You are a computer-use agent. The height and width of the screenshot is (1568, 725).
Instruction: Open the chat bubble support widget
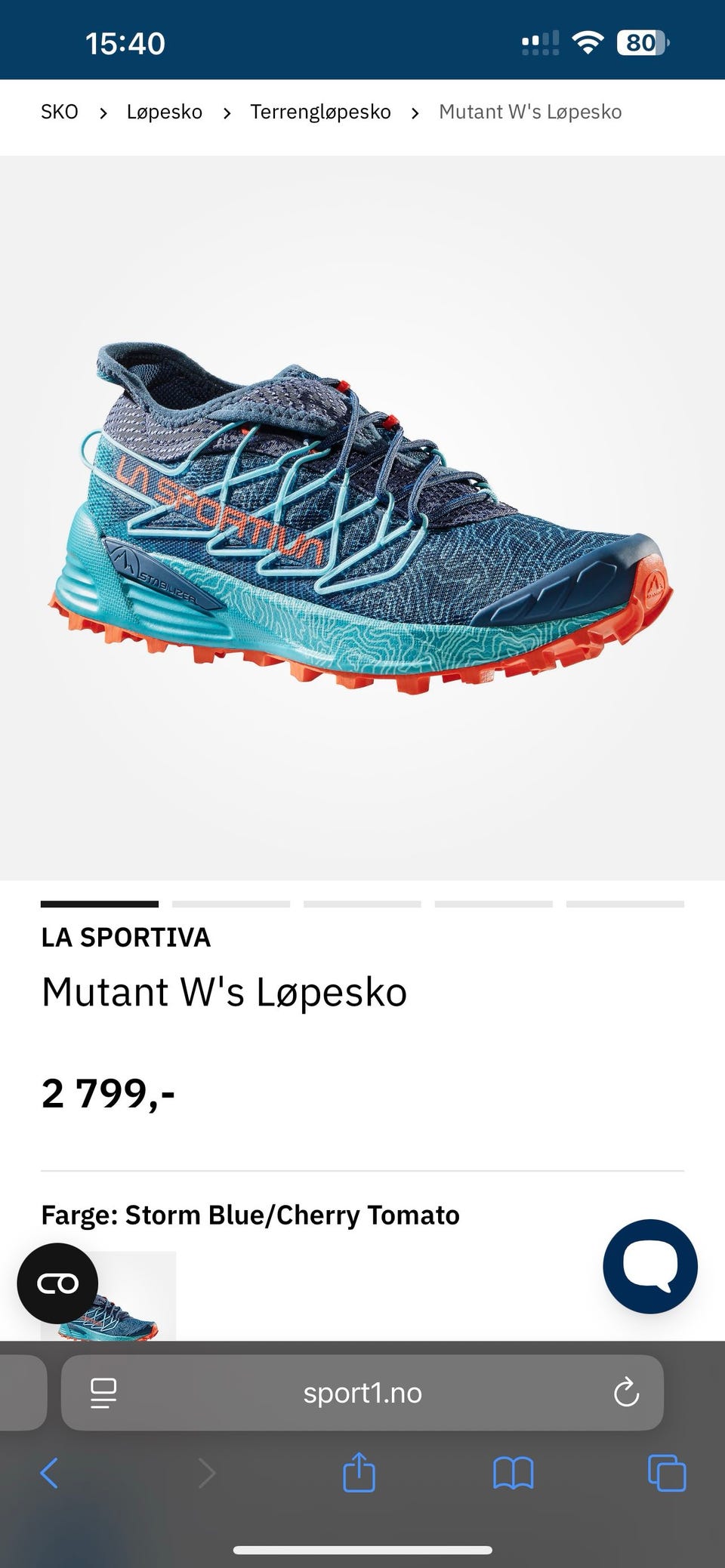pyautogui.click(x=650, y=1266)
